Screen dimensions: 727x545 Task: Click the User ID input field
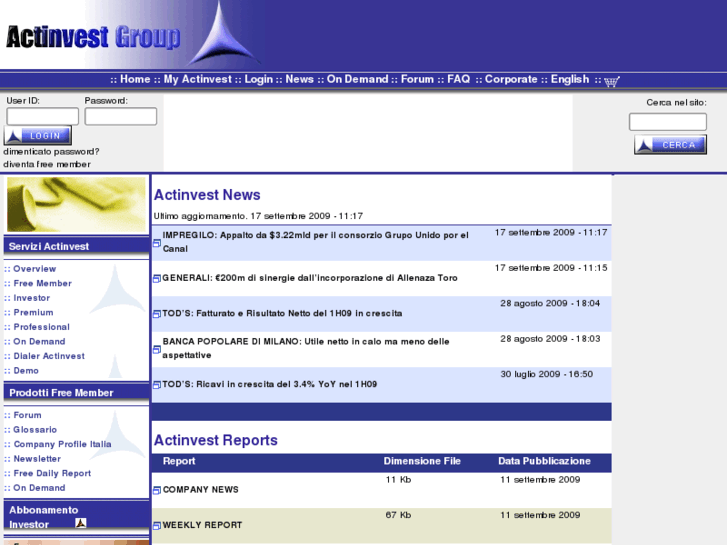click(43, 116)
